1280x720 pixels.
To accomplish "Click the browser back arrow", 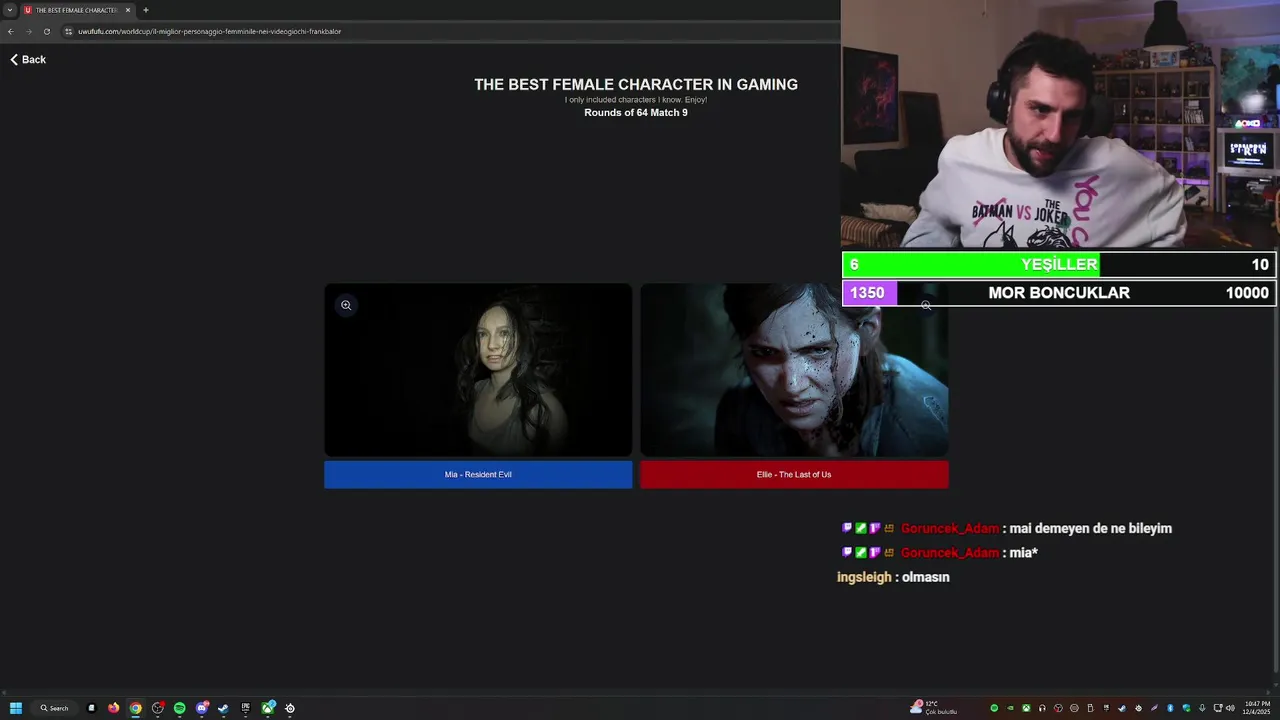I will 10,31.
